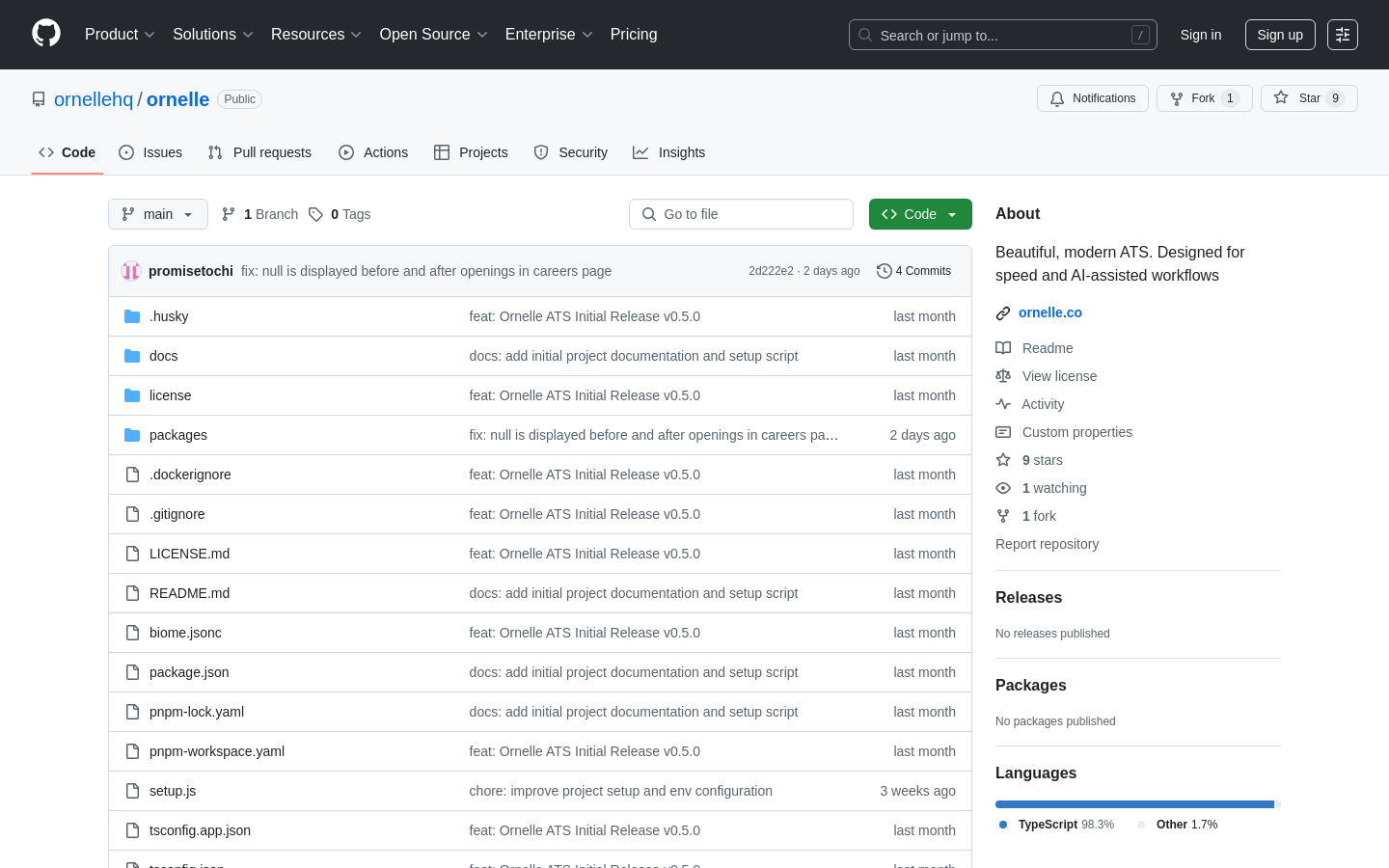The height and width of the screenshot is (868, 1389).
Task: Click the Sign up button
Action: [1280, 35]
